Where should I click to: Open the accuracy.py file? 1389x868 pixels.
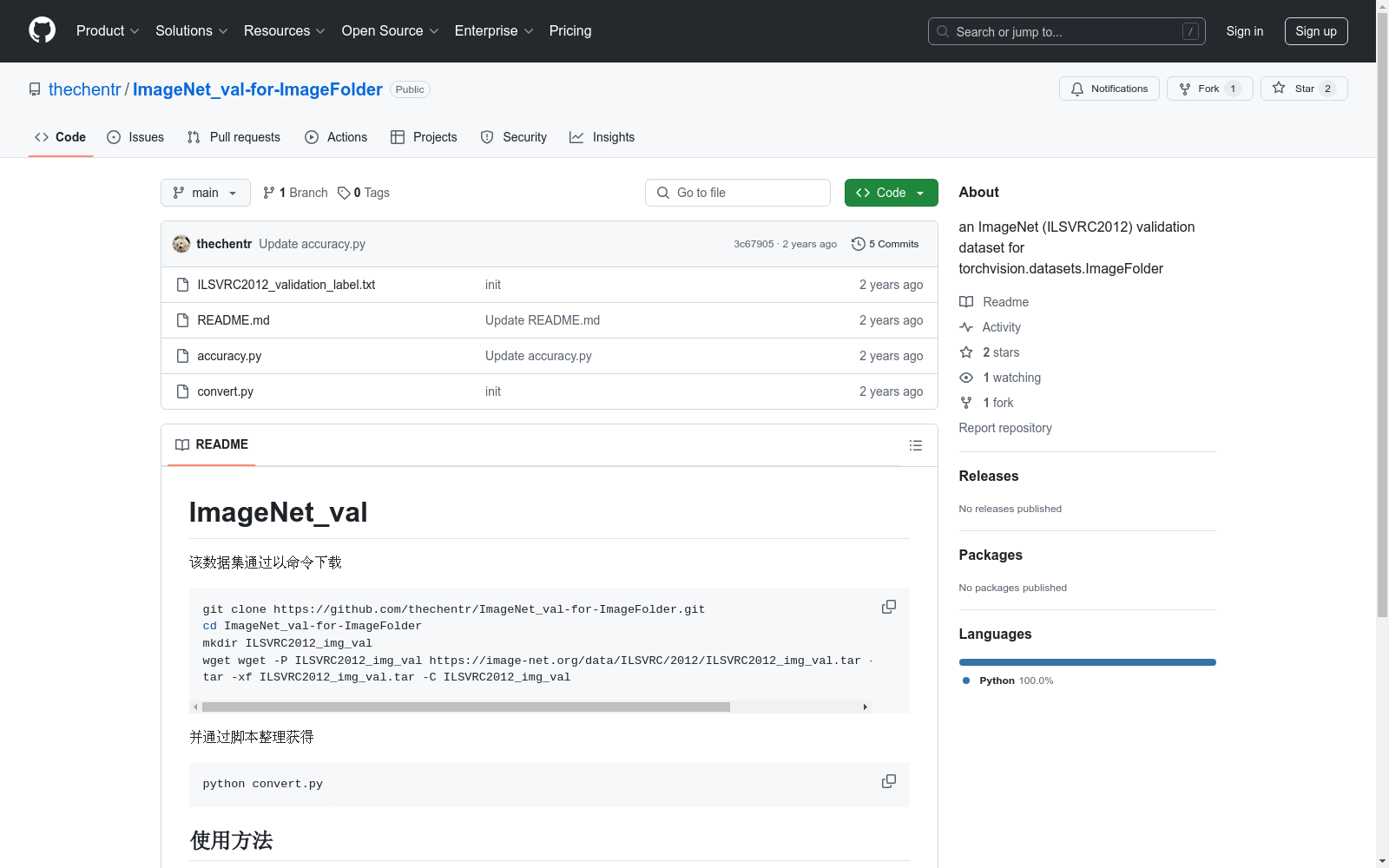[229, 356]
